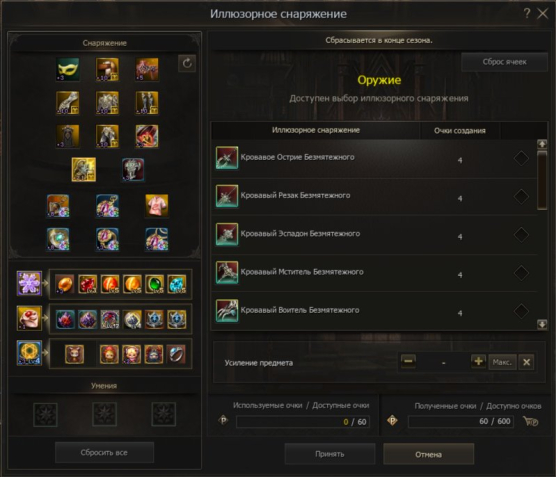Click the Сброс ячеек button
The height and width of the screenshot is (477, 556).
(x=504, y=62)
